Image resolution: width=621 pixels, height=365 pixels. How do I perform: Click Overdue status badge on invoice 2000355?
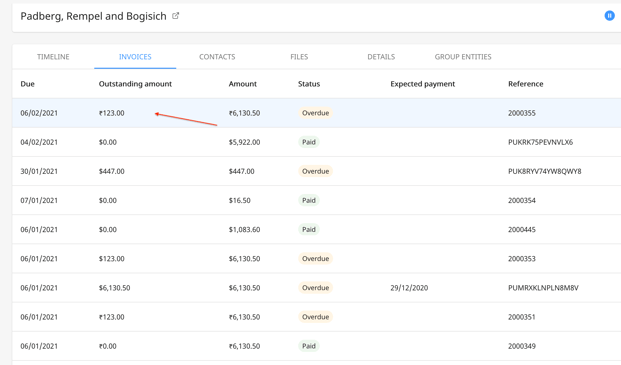[315, 113]
